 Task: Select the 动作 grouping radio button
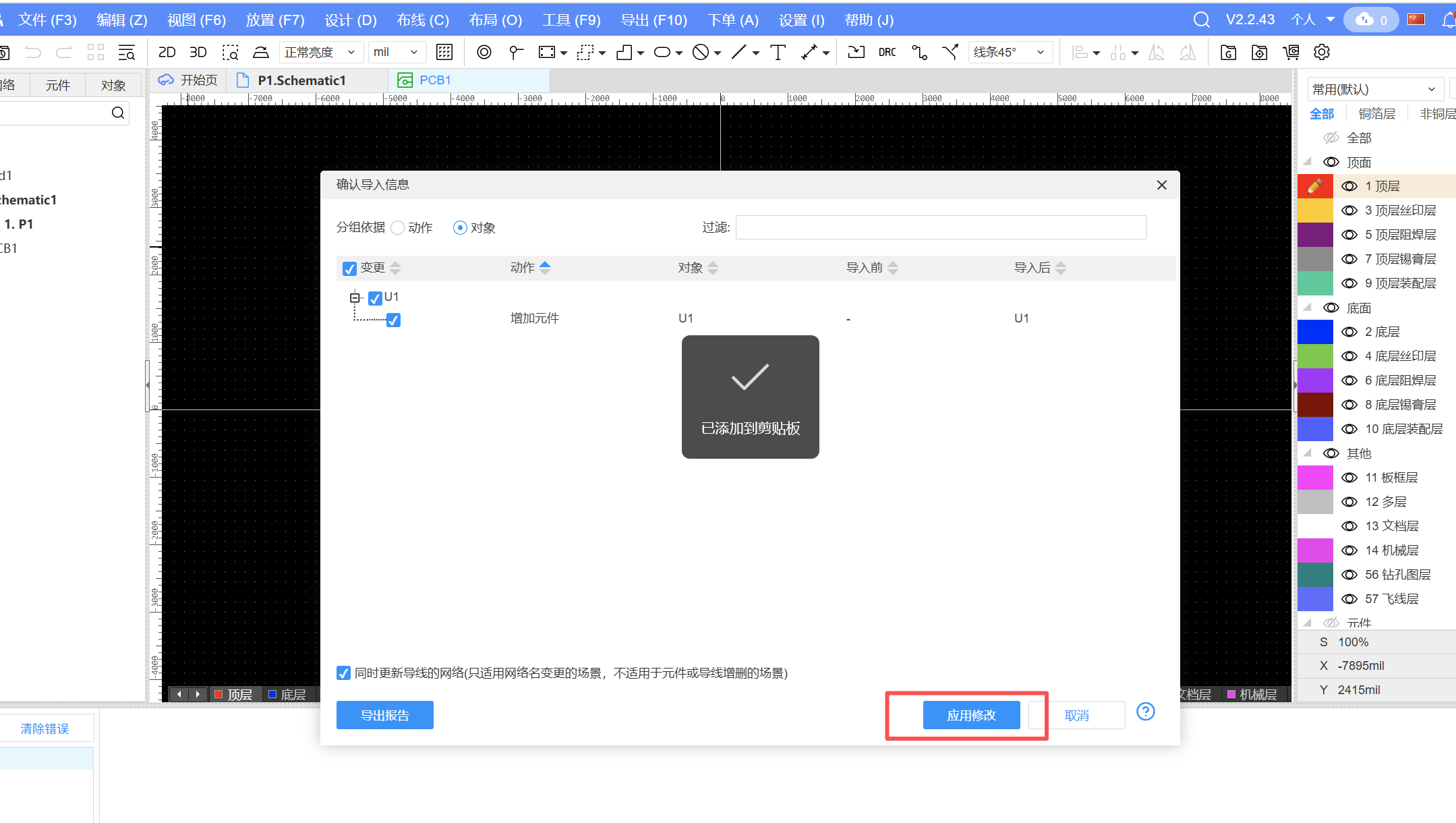pyautogui.click(x=398, y=228)
